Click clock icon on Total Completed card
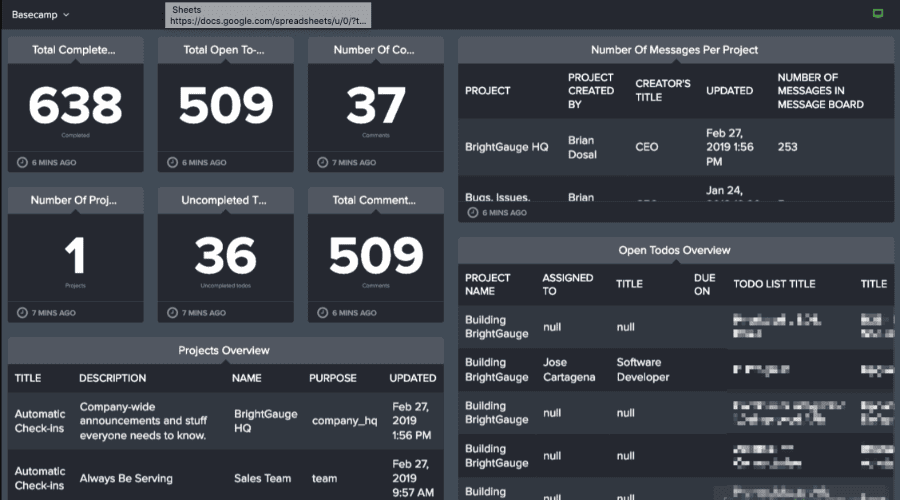900x500 pixels. pyautogui.click(x=22, y=162)
